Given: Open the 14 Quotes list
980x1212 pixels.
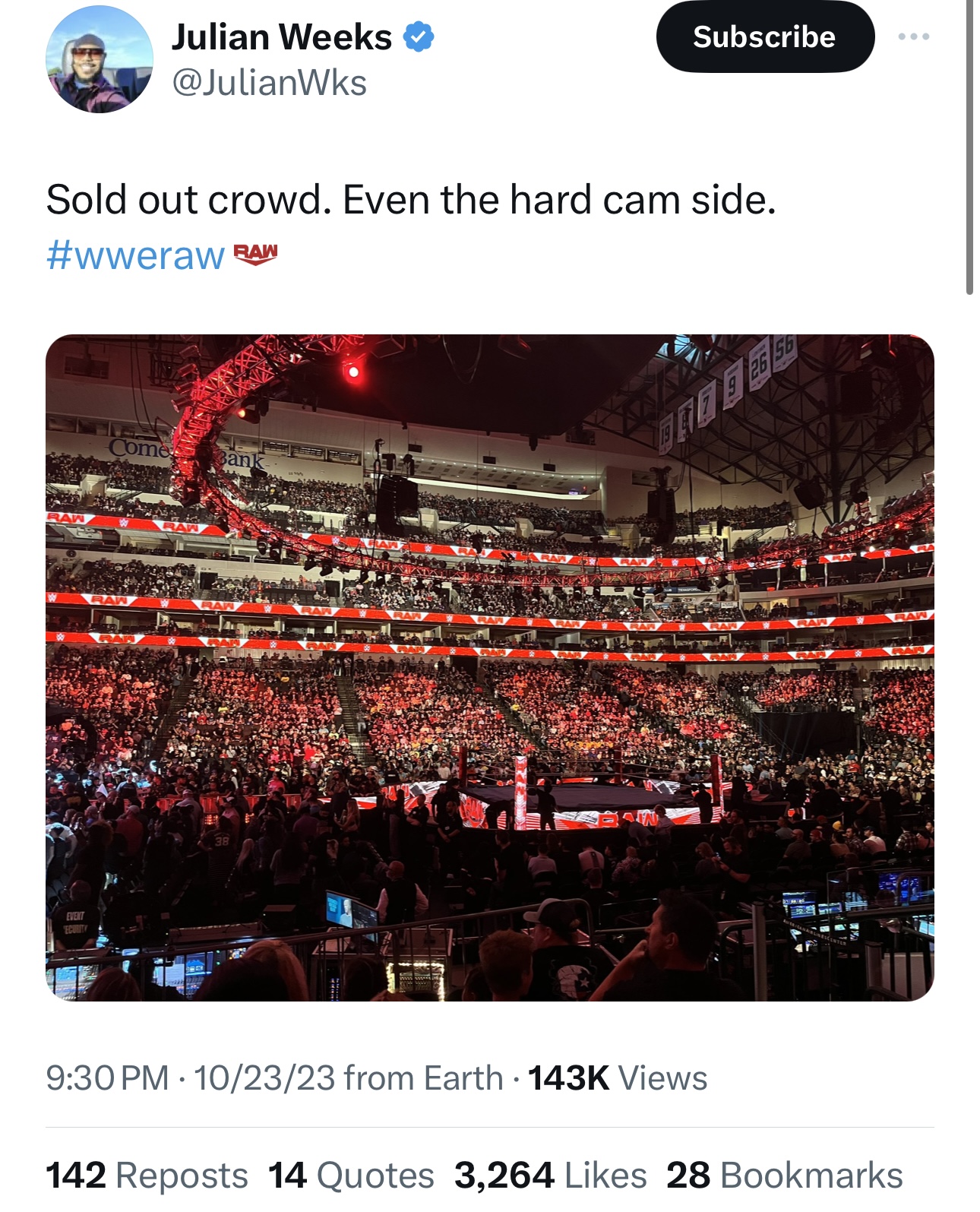Looking at the screenshot, I should coord(351,1175).
